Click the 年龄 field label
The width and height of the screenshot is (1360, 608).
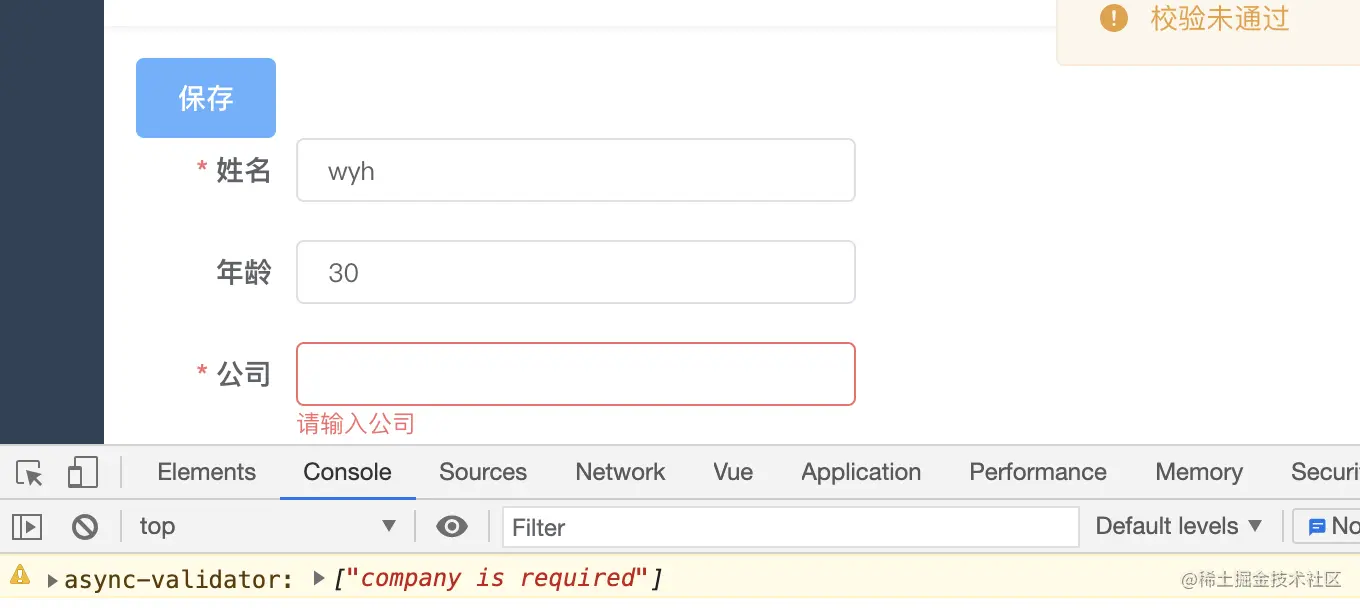(x=244, y=272)
